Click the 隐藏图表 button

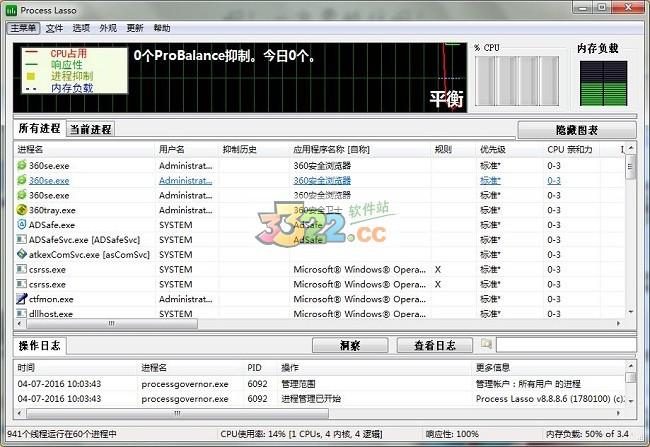[577, 130]
